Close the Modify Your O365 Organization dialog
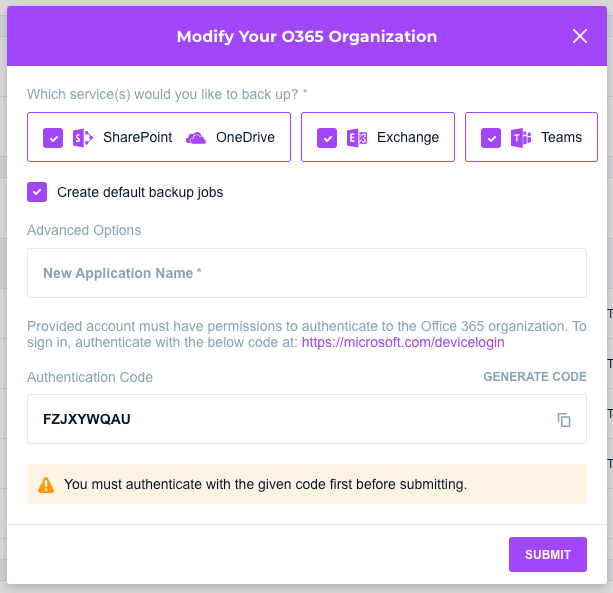The image size is (613, 593). point(580,36)
